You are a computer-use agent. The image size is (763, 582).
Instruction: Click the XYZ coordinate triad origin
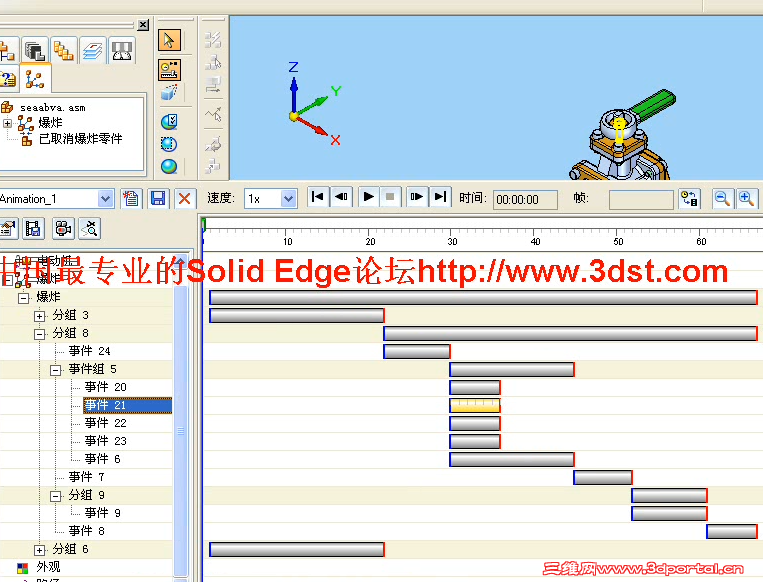[293, 116]
